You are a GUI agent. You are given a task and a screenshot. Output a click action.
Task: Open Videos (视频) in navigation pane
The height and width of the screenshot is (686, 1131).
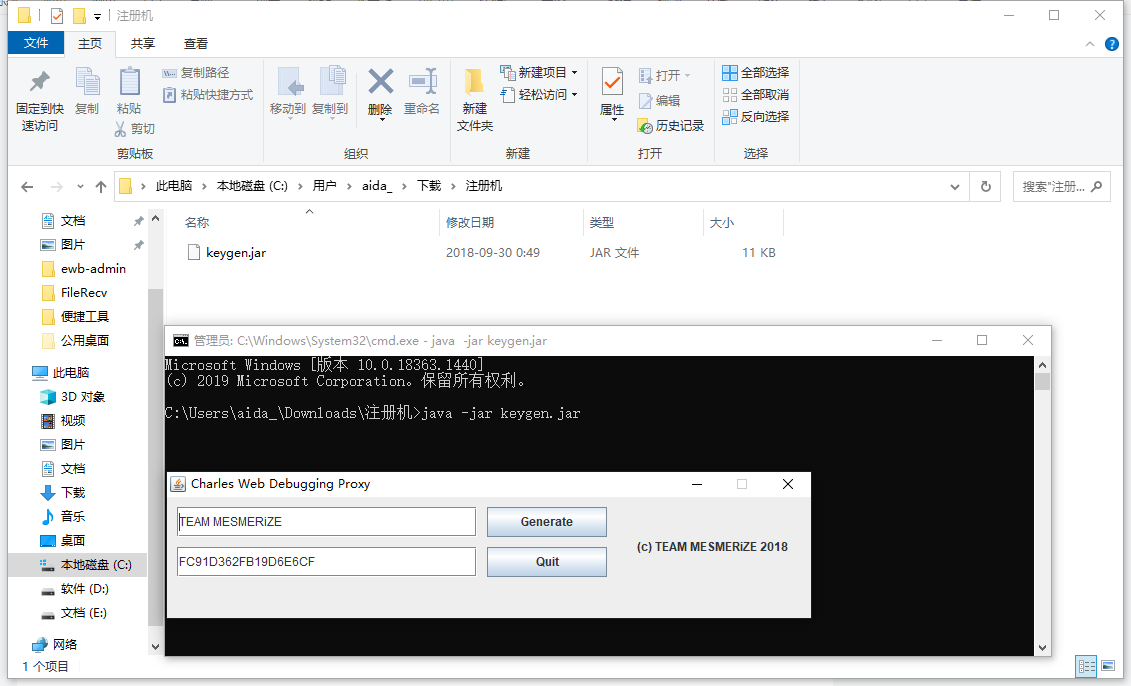[63, 421]
